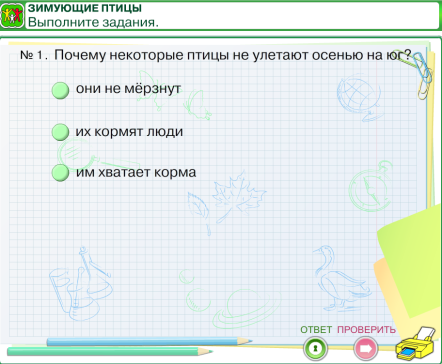Click the green keyhole answer button
442x364 pixels.
coord(315,348)
